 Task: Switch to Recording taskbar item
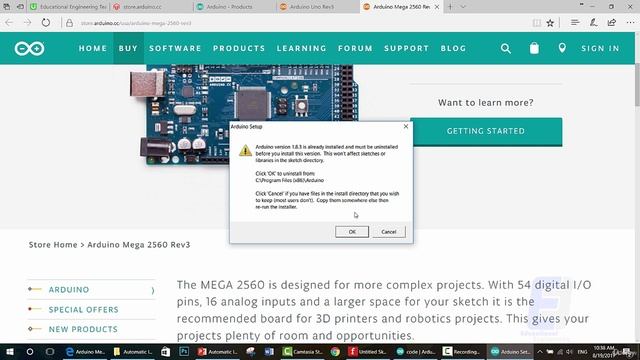pyautogui.click(x=462, y=351)
